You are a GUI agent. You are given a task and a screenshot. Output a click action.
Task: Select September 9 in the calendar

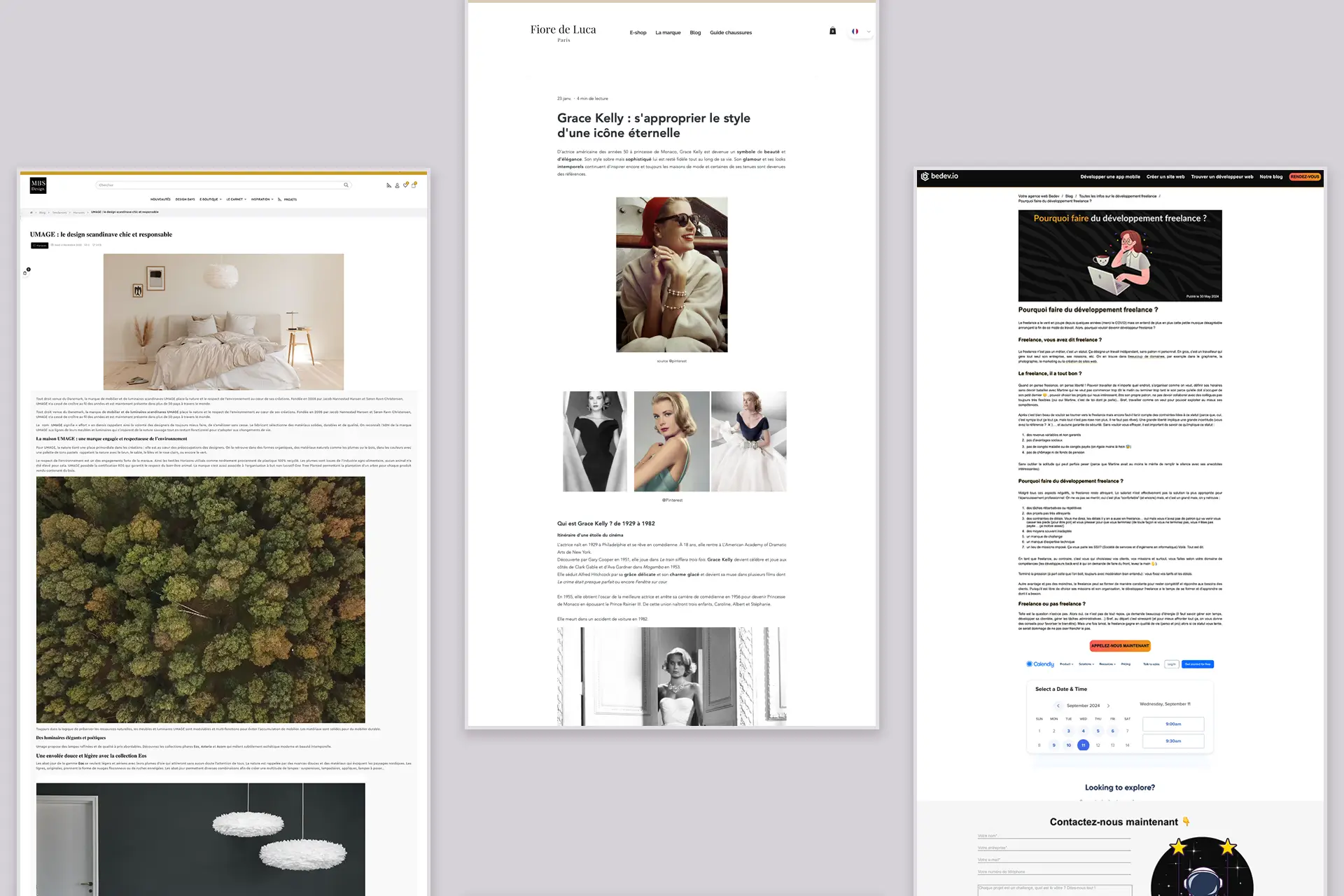[1053, 745]
